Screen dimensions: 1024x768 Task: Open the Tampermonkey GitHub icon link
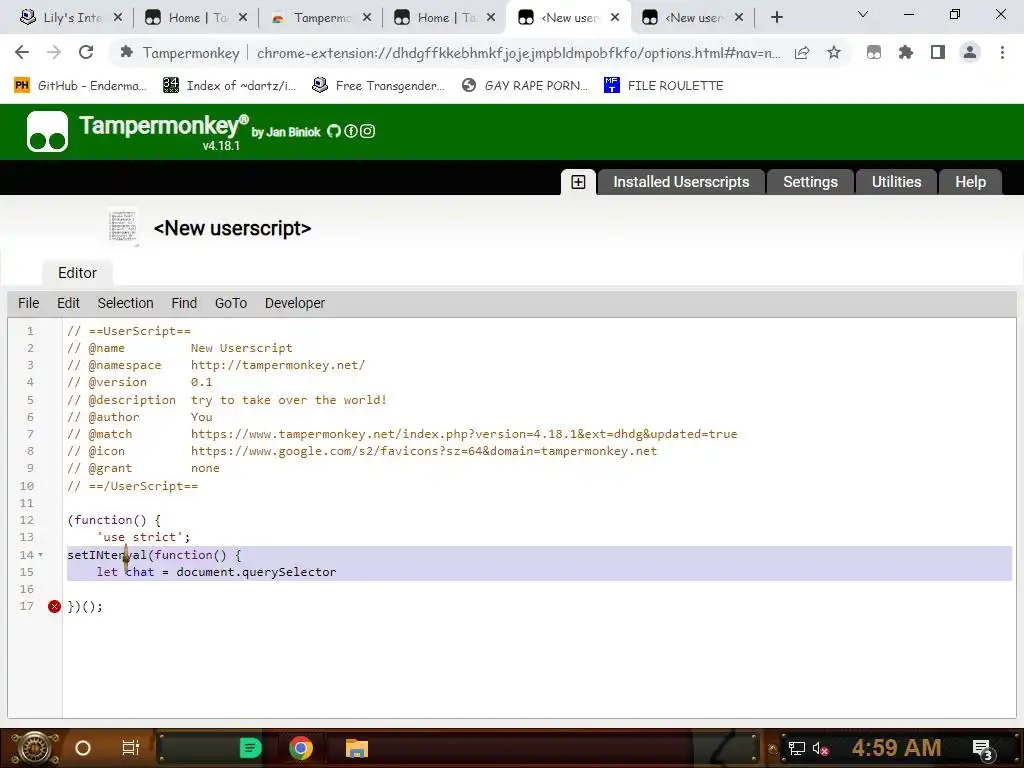[x=334, y=131]
